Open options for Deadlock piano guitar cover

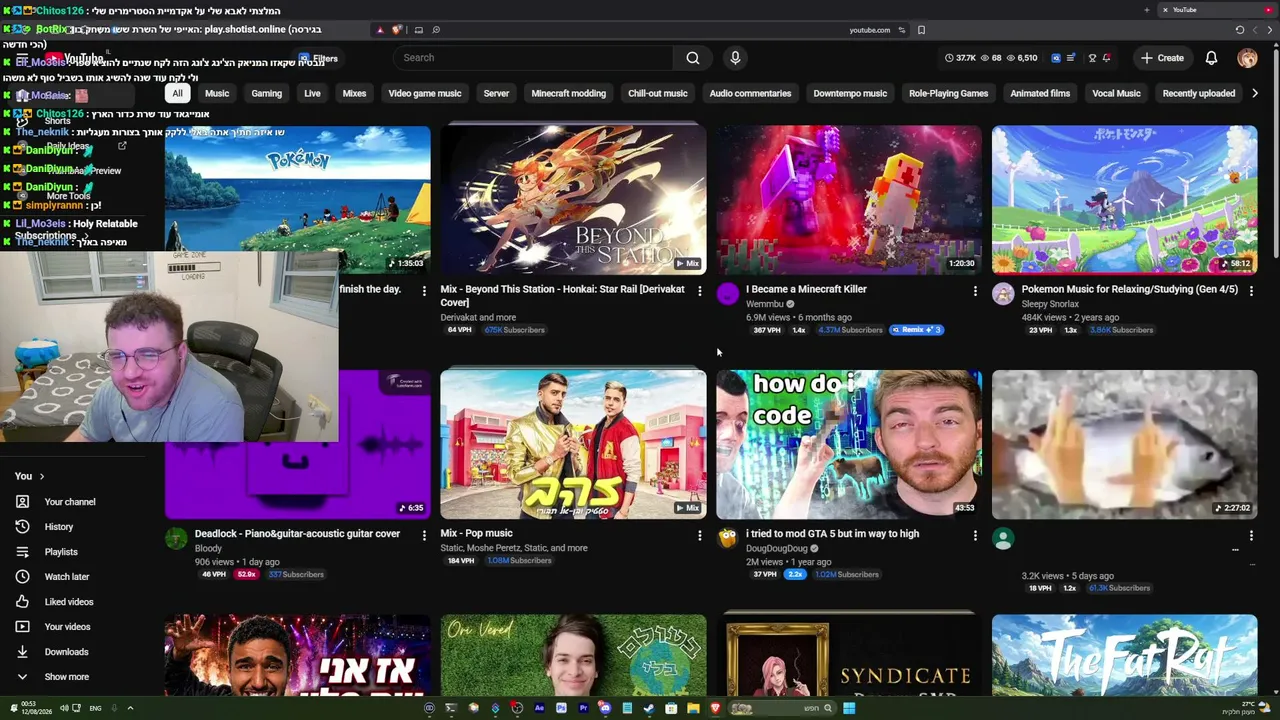423,536
